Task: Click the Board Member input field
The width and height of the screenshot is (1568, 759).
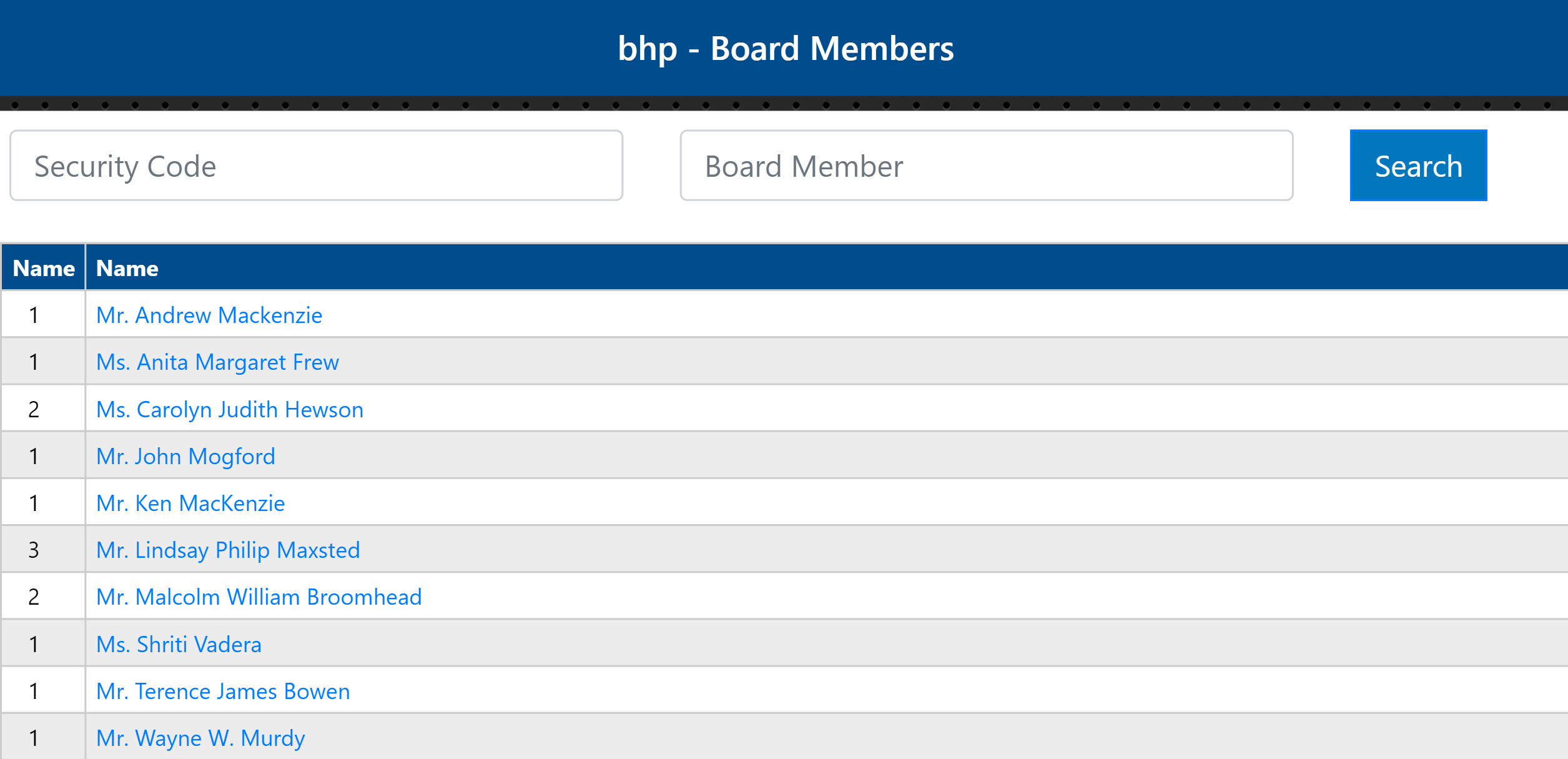Action: point(986,166)
